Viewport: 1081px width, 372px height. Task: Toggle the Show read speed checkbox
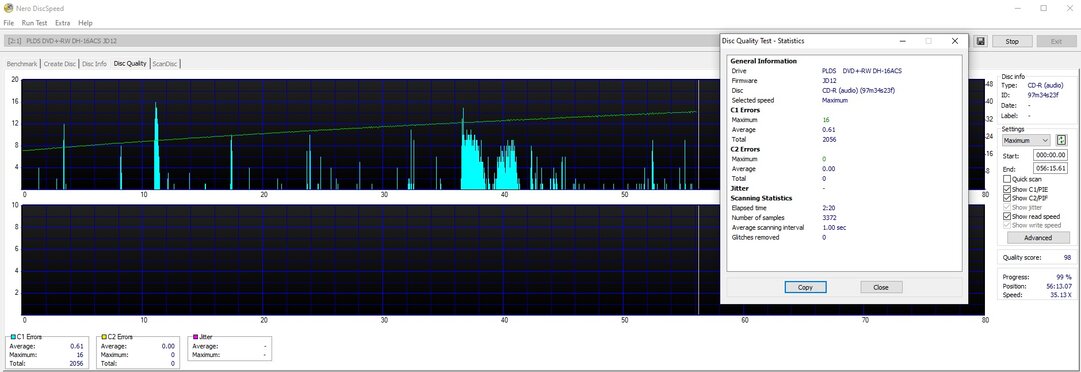tap(1007, 216)
